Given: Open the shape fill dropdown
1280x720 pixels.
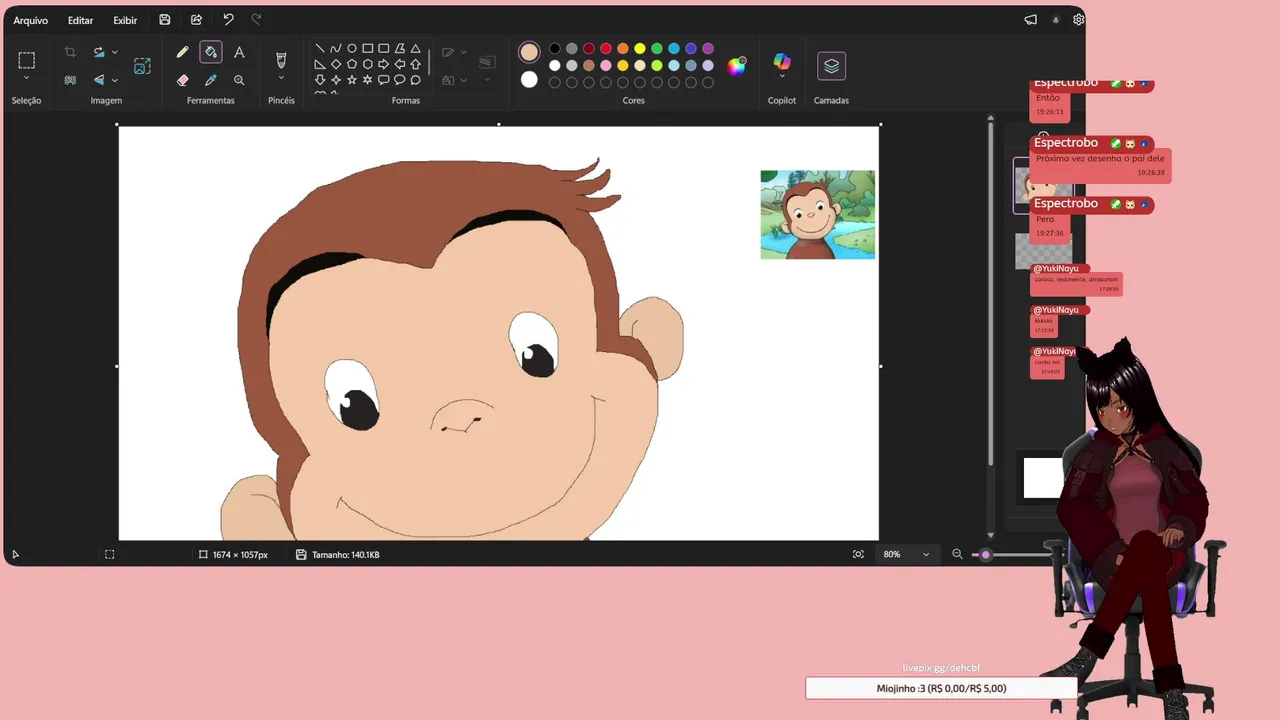Looking at the screenshot, I should coord(464,80).
